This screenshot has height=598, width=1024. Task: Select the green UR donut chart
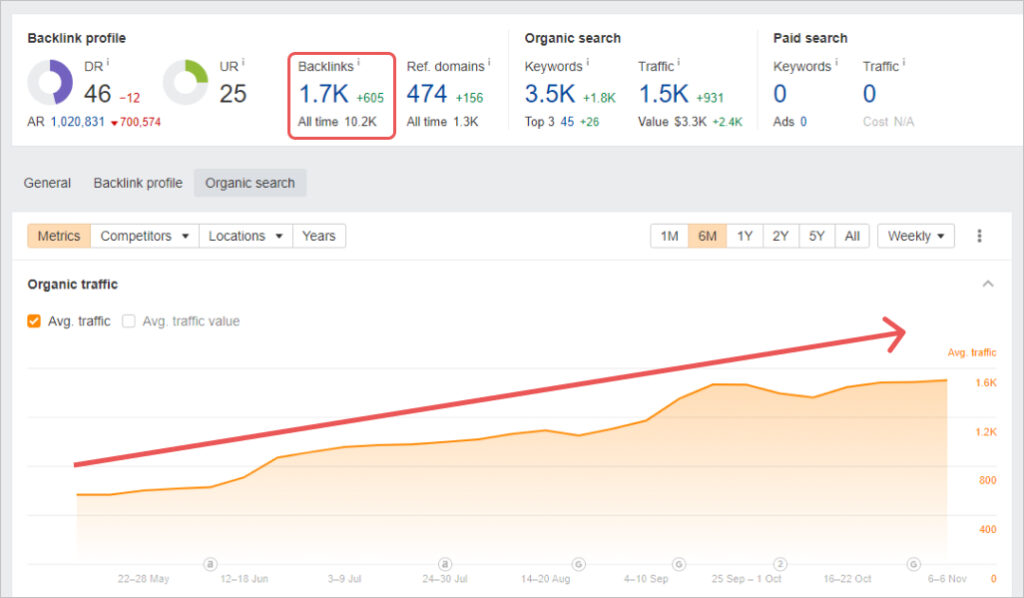point(187,83)
